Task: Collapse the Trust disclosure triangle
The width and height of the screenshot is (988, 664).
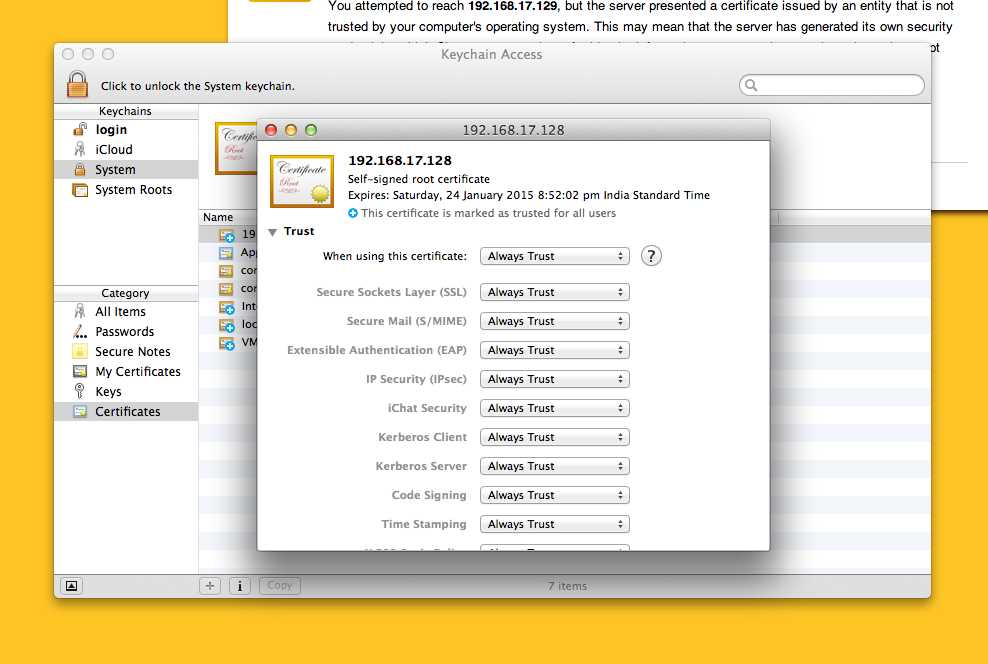Action: tap(273, 232)
